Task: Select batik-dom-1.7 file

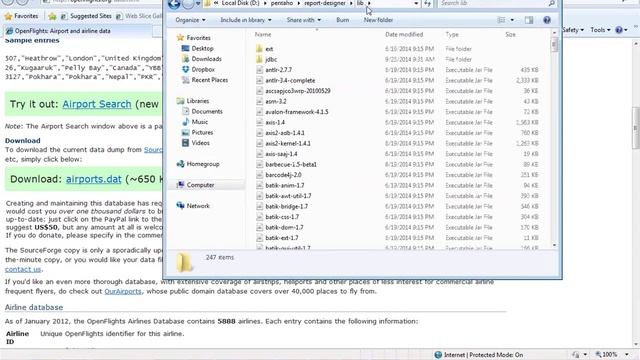Action: pos(284,227)
